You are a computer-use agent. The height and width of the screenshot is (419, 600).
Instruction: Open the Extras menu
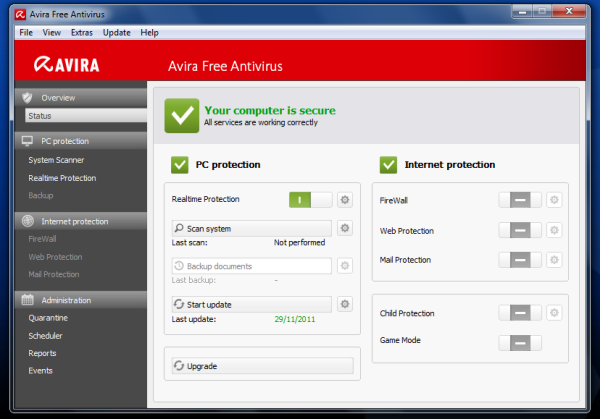click(83, 33)
